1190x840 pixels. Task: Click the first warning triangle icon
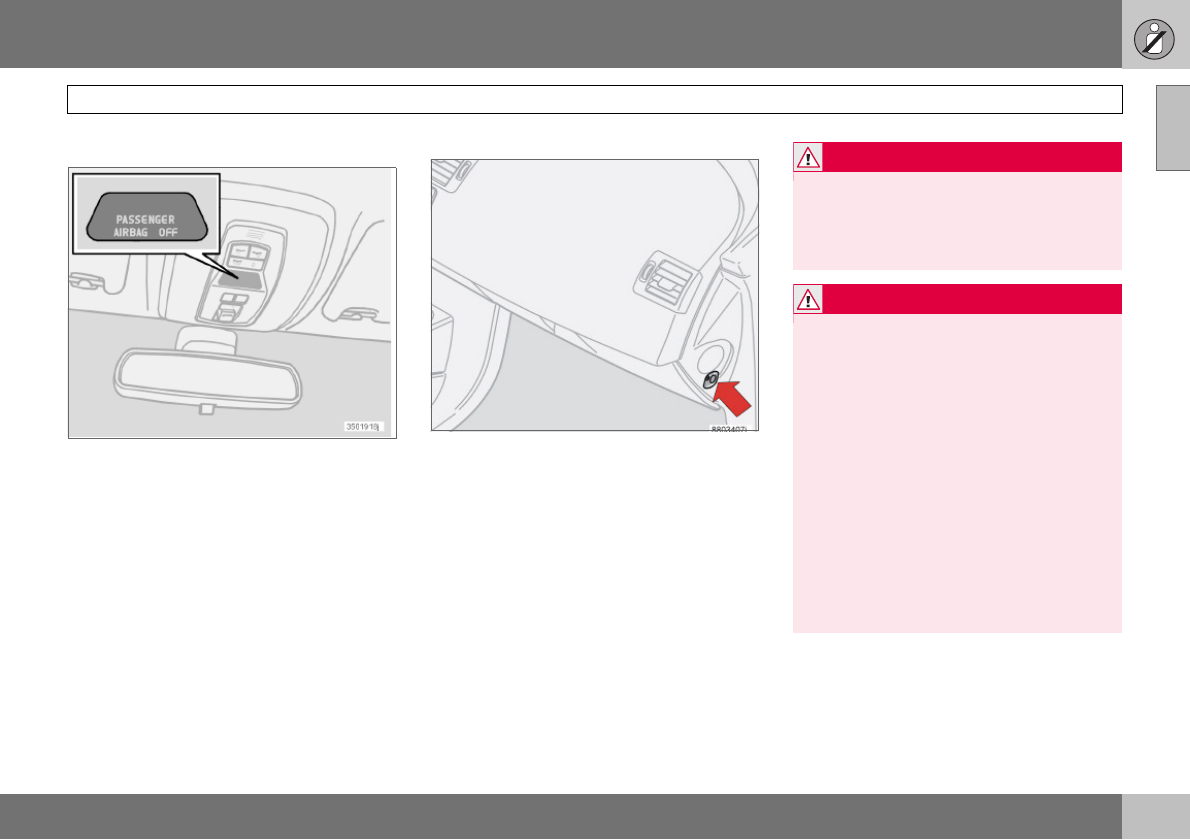pyautogui.click(x=808, y=158)
